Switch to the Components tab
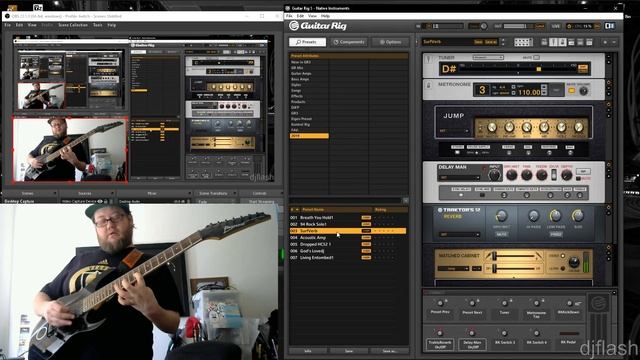The image size is (640, 360). click(349, 42)
